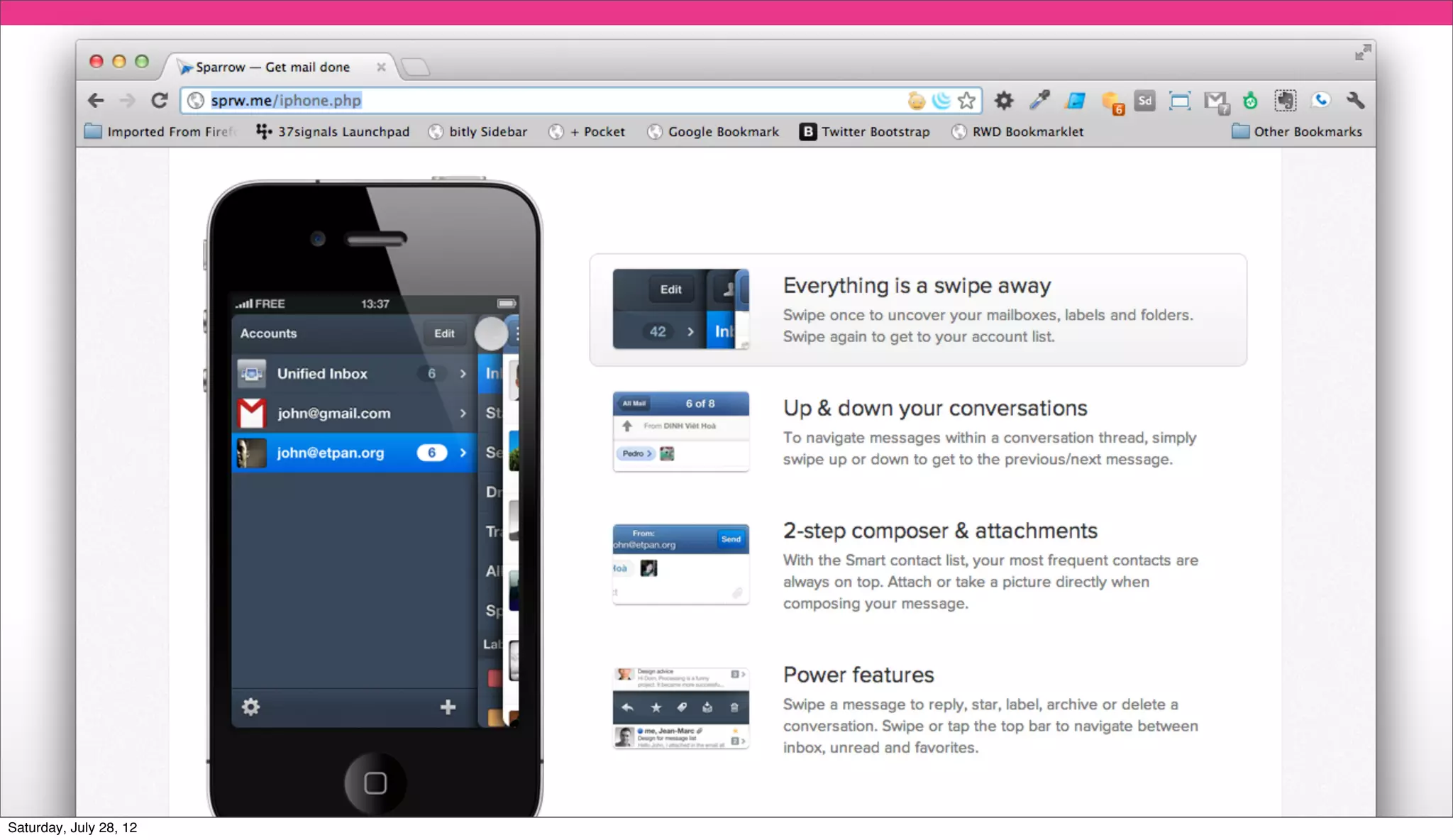This screenshot has height=840, width=1453.
Task: Click the browser back arrow
Action: 96,101
